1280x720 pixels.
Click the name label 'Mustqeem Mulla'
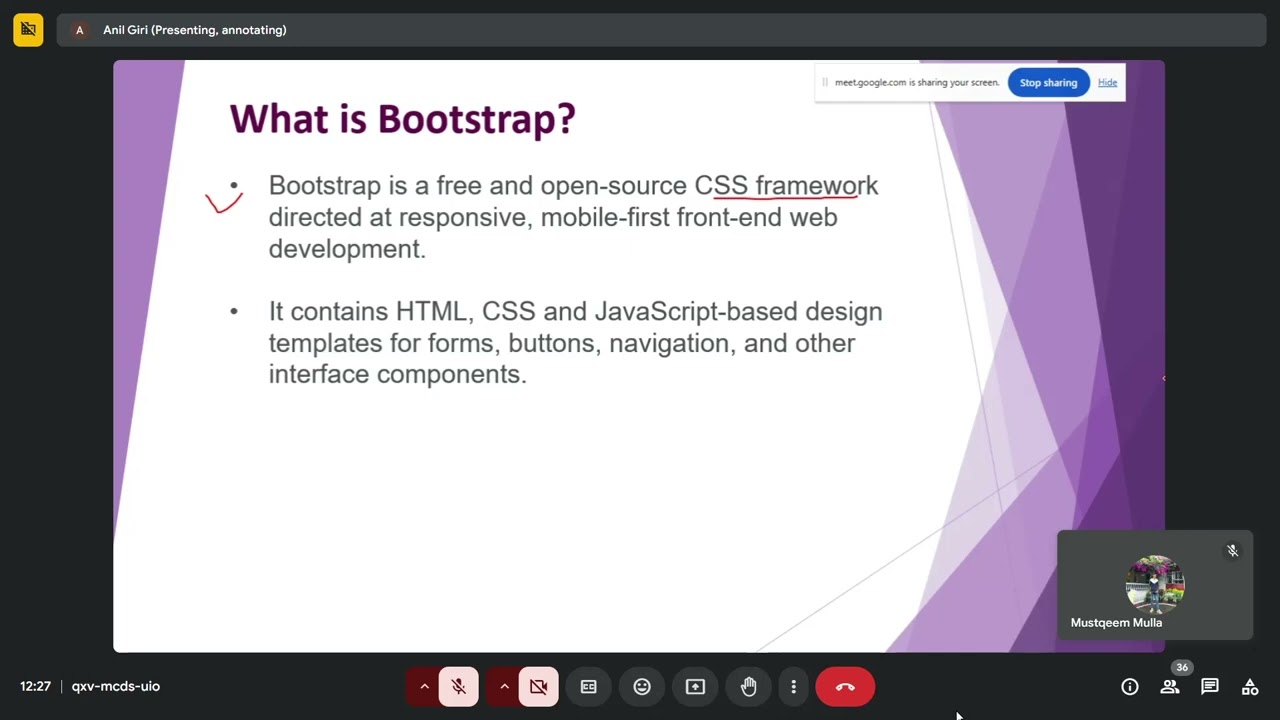pos(1116,623)
